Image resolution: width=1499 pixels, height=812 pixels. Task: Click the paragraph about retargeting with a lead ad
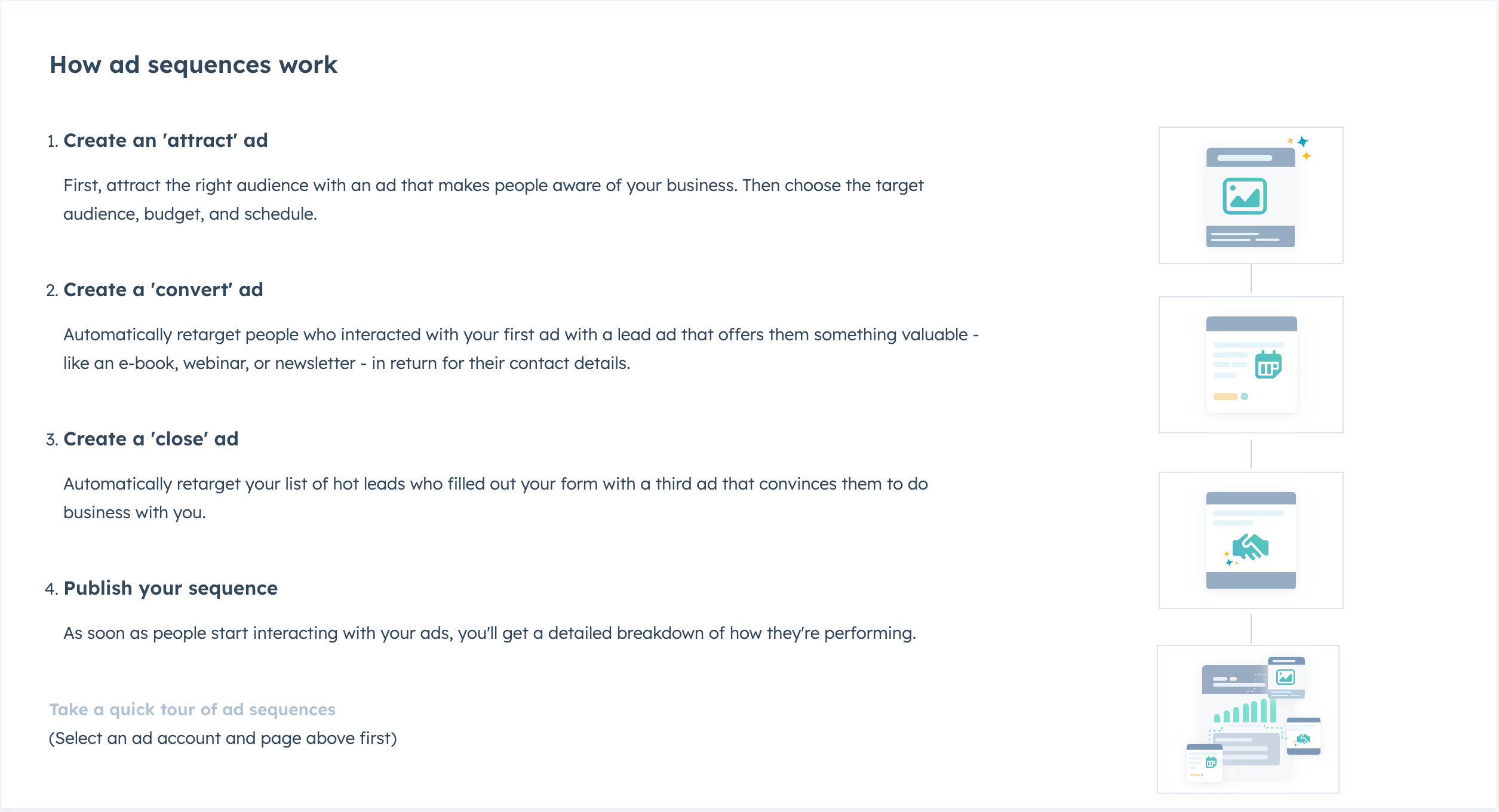pos(521,349)
